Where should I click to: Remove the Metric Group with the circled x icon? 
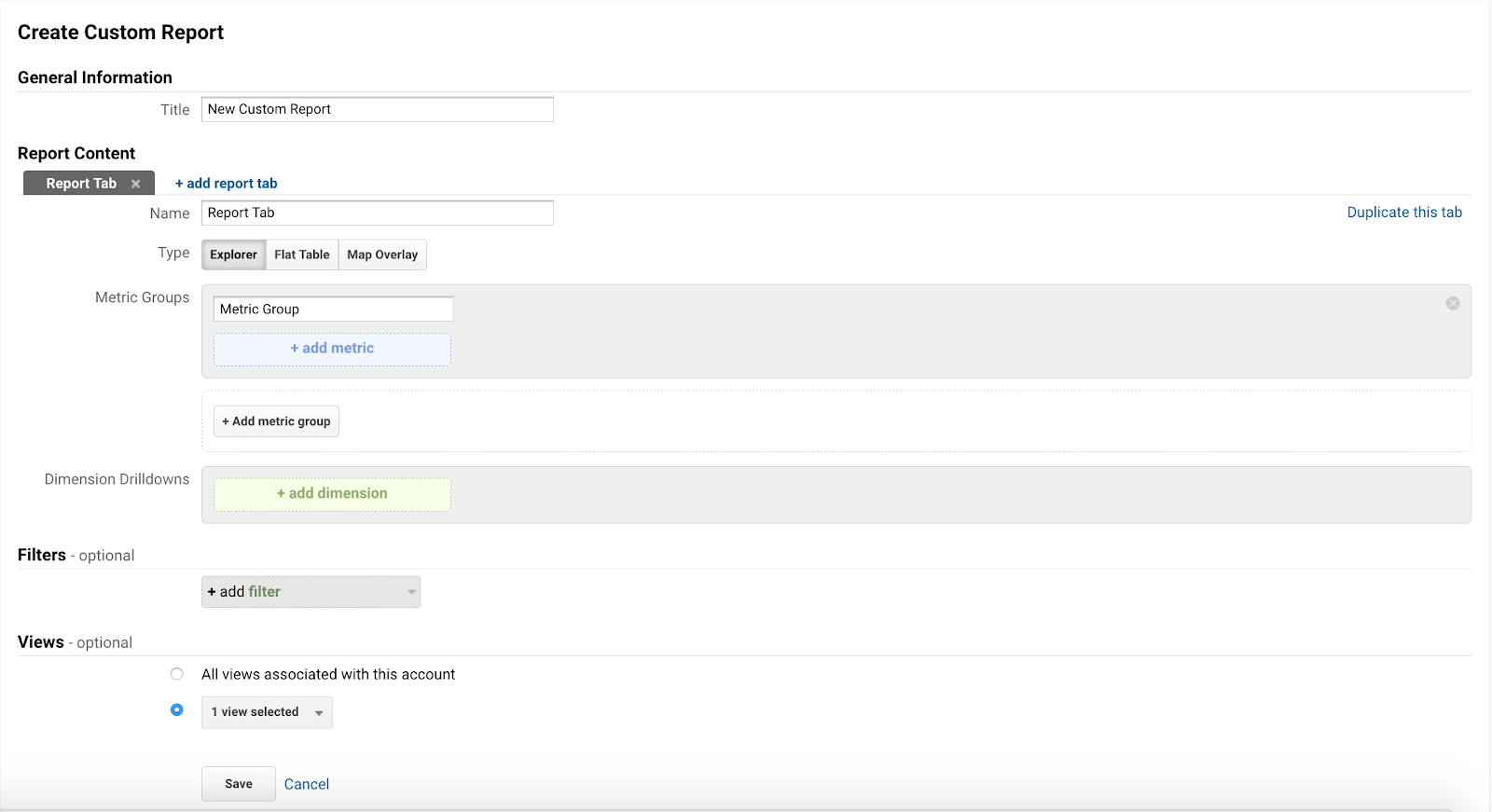[x=1453, y=303]
